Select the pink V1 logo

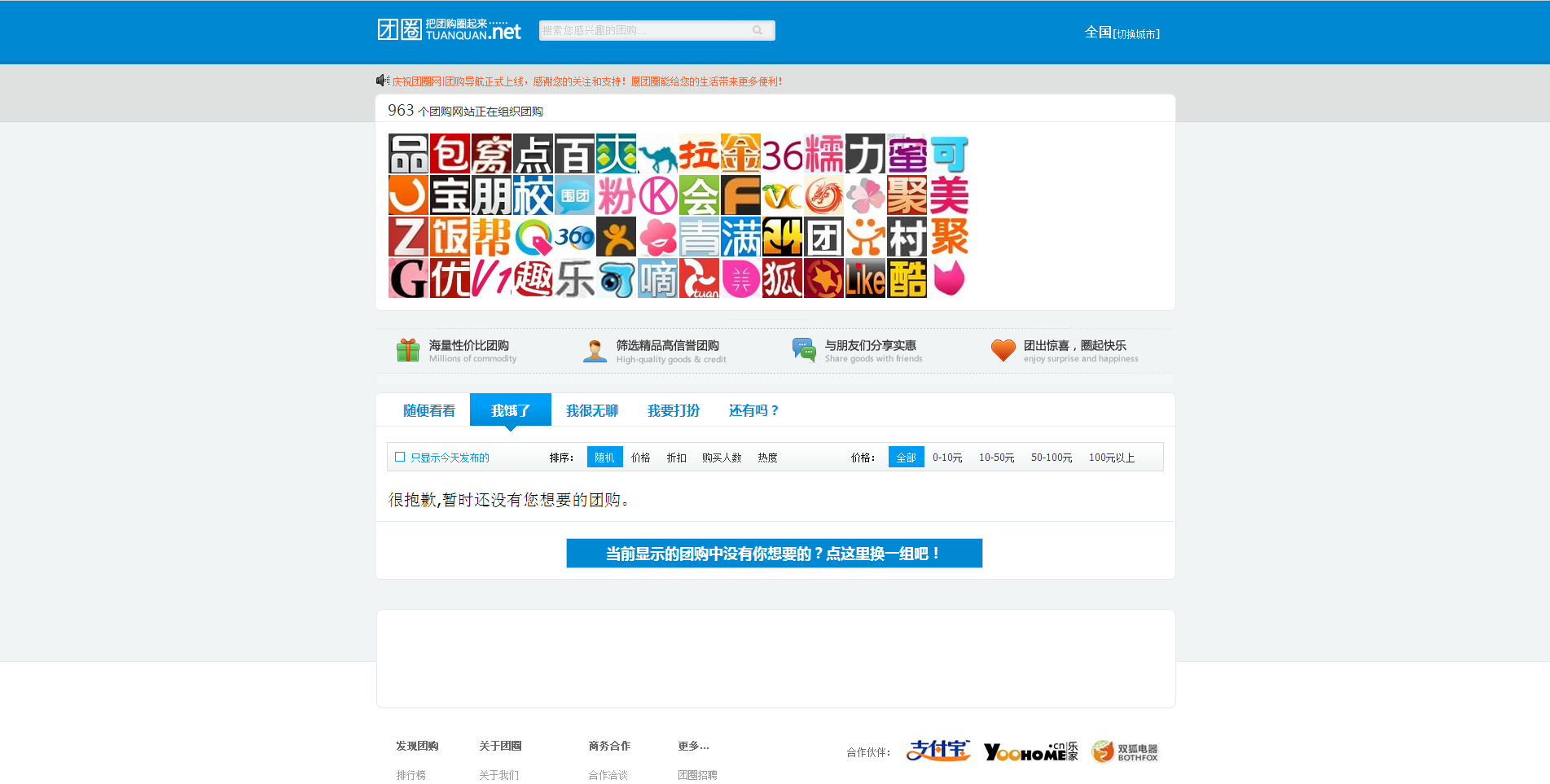[491, 278]
